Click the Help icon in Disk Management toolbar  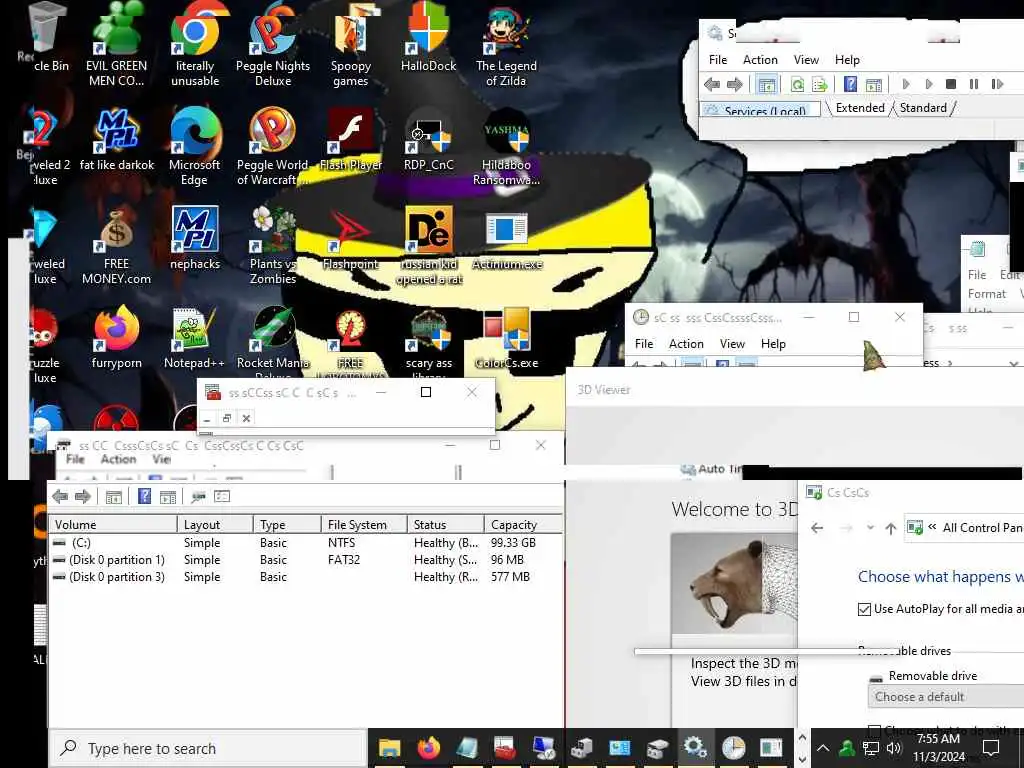click(144, 496)
